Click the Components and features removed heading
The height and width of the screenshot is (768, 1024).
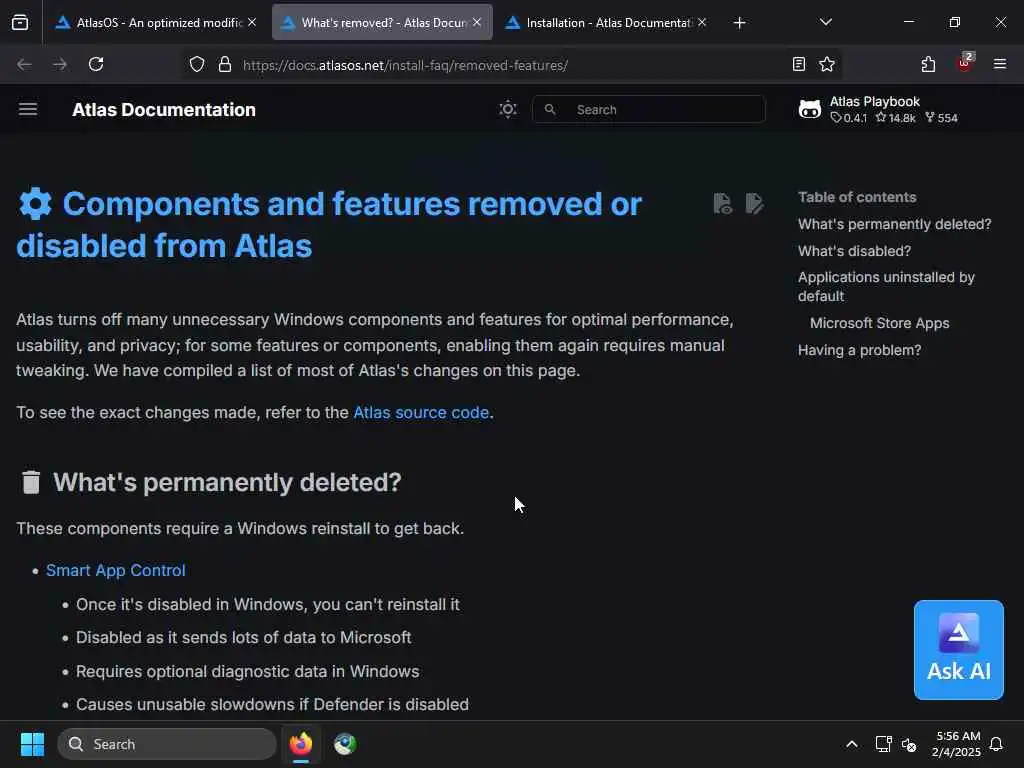point(329,225)
